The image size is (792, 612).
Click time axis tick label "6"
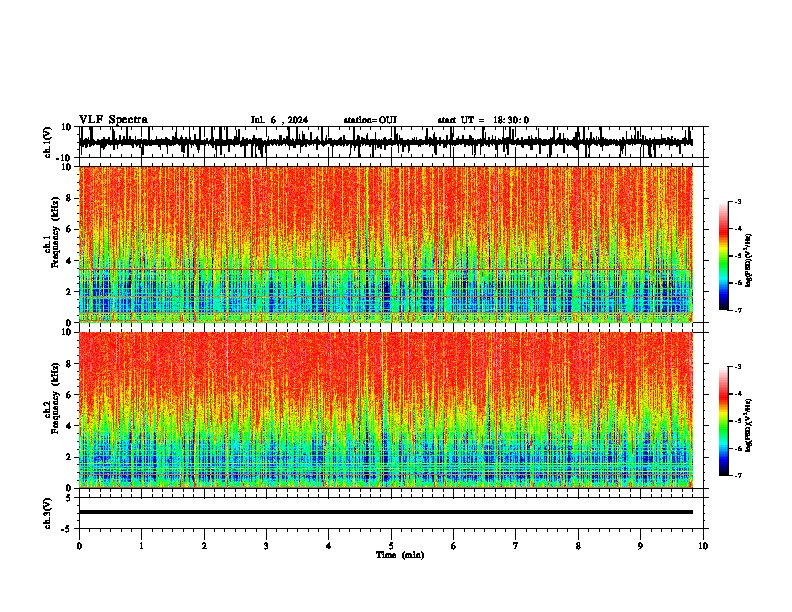454,546
